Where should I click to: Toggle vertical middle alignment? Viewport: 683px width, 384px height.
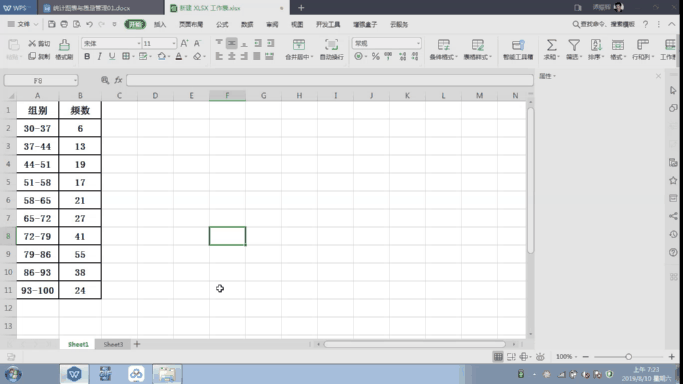point(232,43)
